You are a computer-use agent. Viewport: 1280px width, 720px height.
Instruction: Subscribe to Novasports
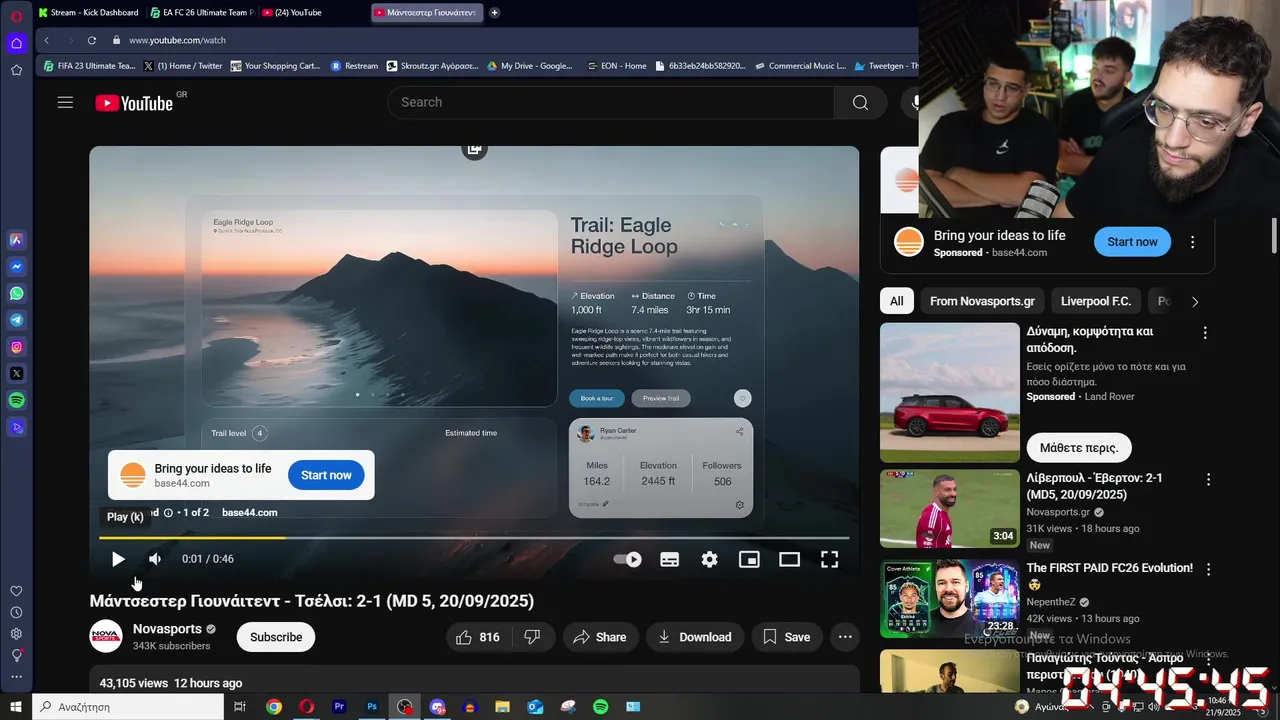(x=276, y=637)
